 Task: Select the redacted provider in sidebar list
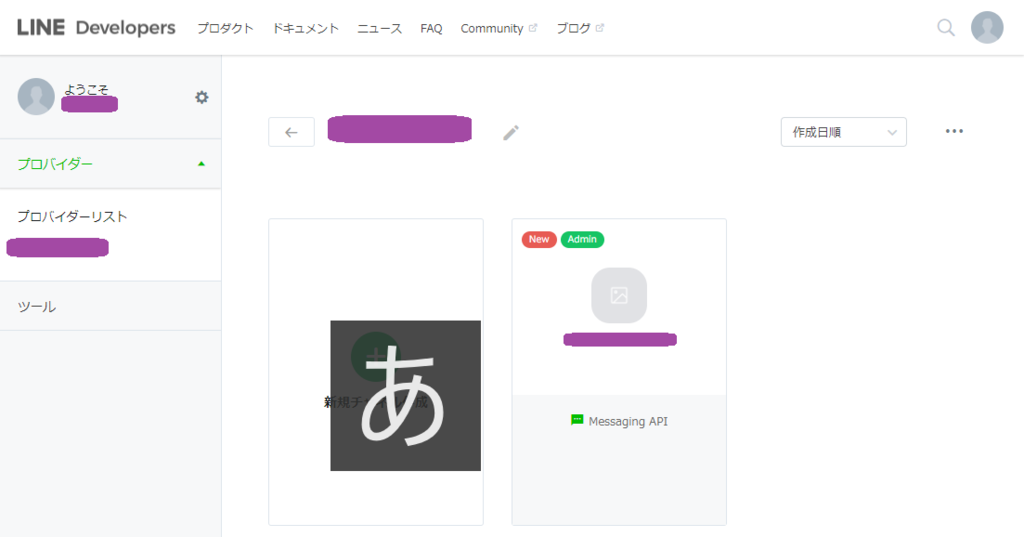tap(57, 248)
